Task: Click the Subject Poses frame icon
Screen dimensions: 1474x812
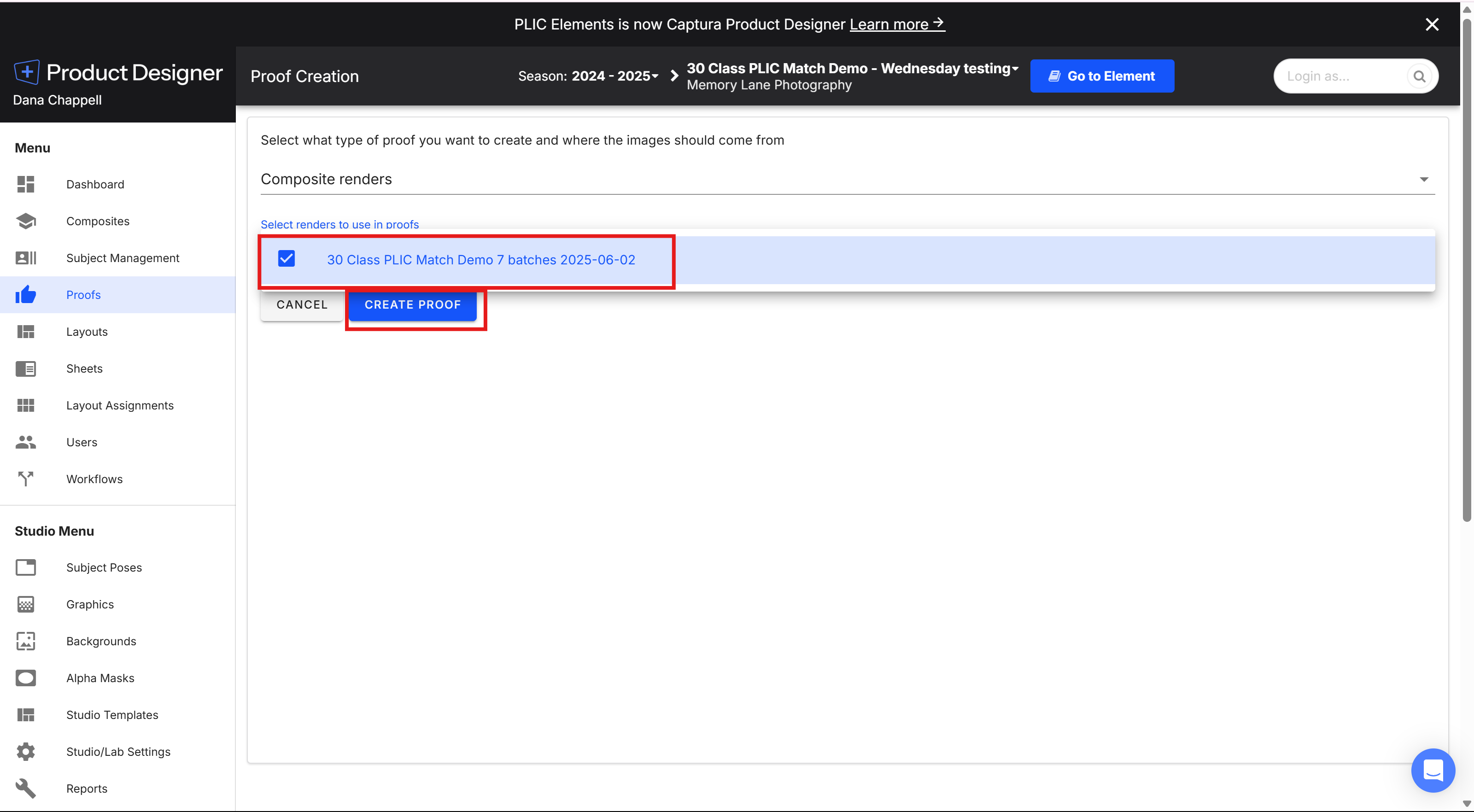Action: (26, 567)
